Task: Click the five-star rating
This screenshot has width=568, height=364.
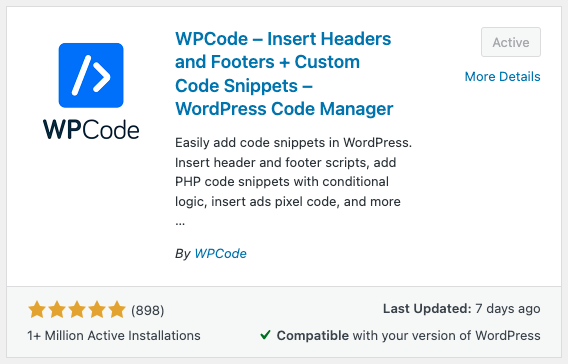Action: click(77, 310)
